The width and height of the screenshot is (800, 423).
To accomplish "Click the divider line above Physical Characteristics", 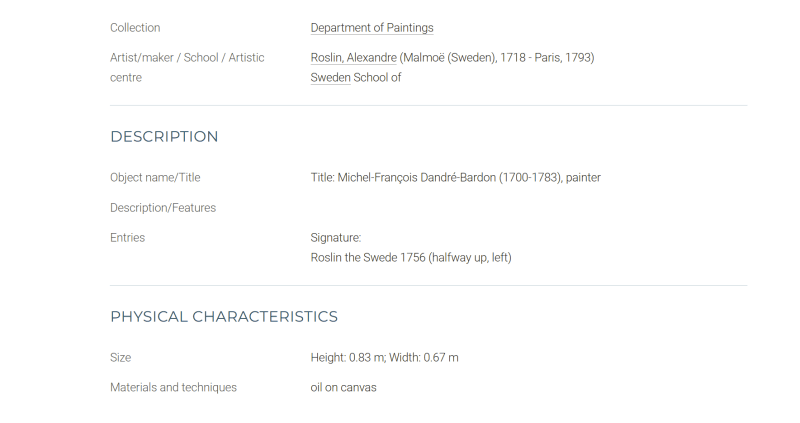I will click(429, 285).
